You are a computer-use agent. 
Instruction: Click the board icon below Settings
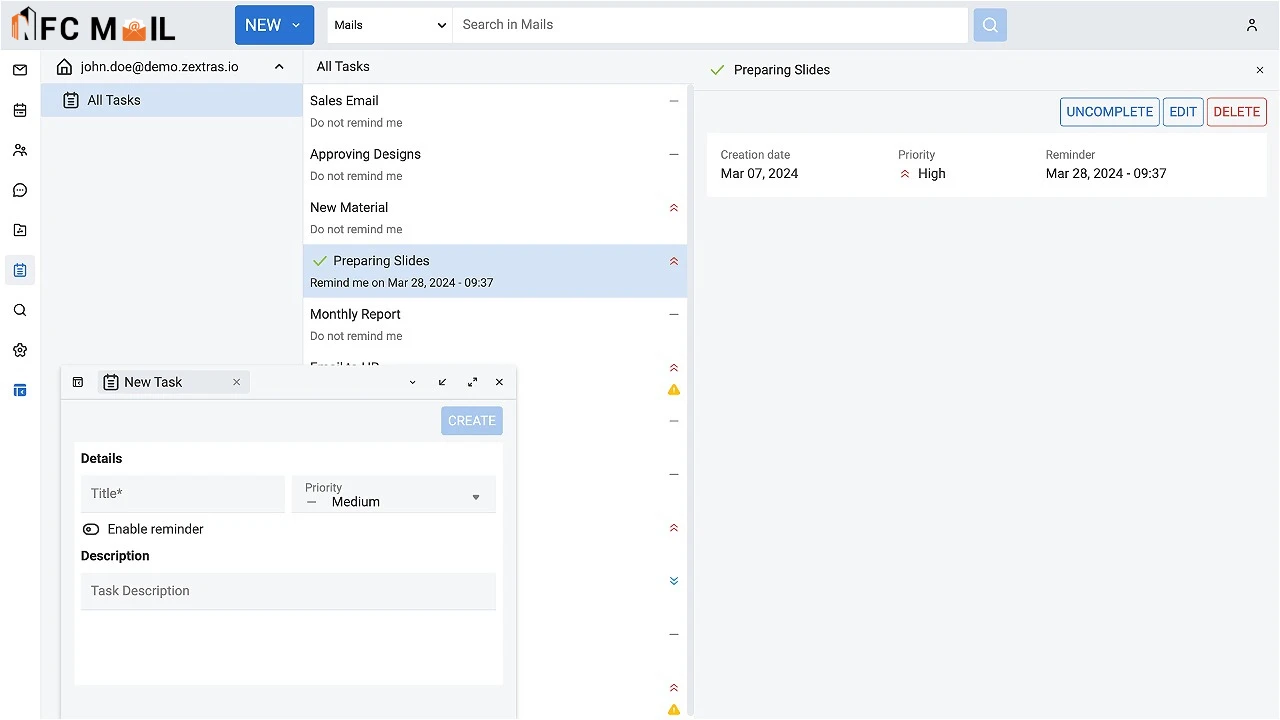click(x=20, y=390)
